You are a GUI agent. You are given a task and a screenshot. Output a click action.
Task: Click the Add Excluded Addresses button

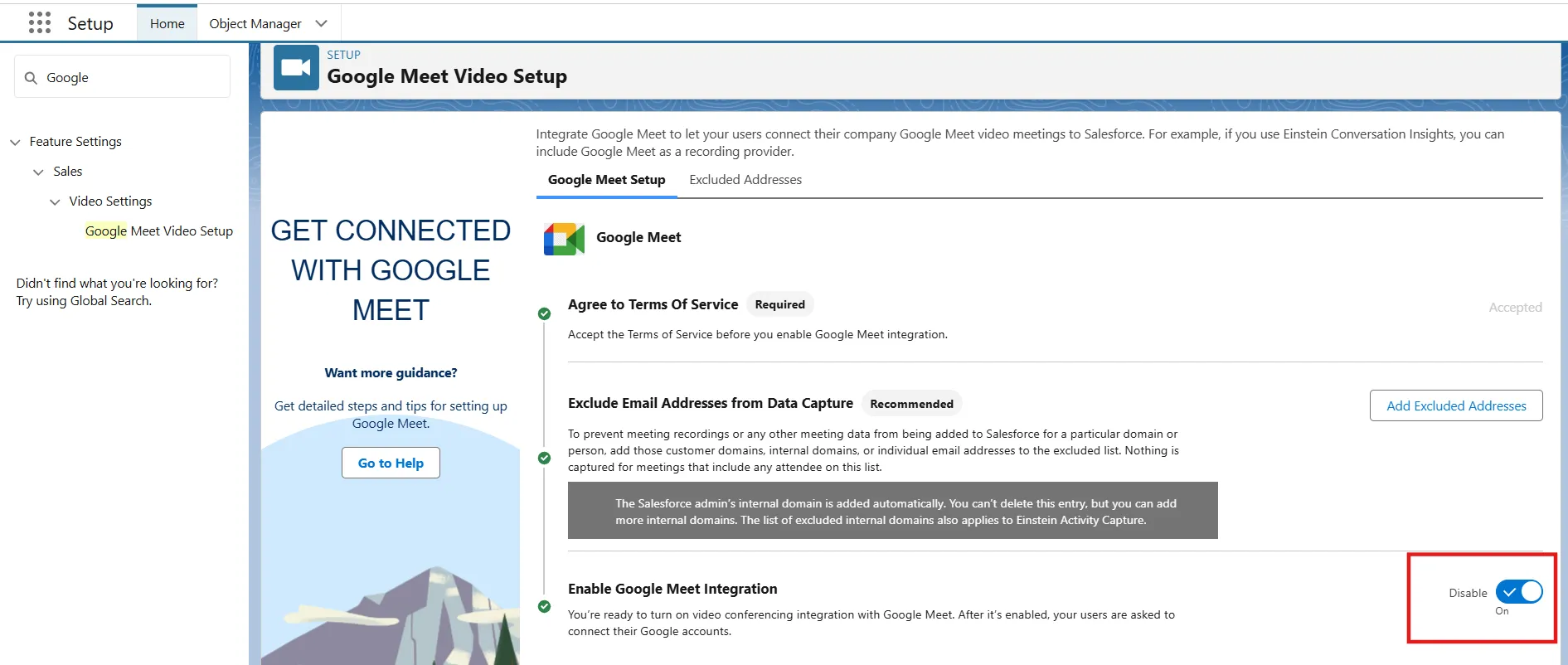1455,405
